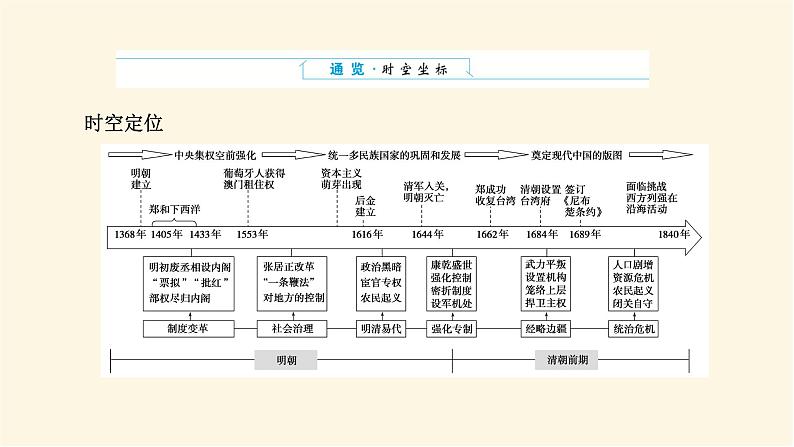This screenshot has height=447, width=794.
Task: Click the 1644年 marker on the timeline
Action: [427, 234]
